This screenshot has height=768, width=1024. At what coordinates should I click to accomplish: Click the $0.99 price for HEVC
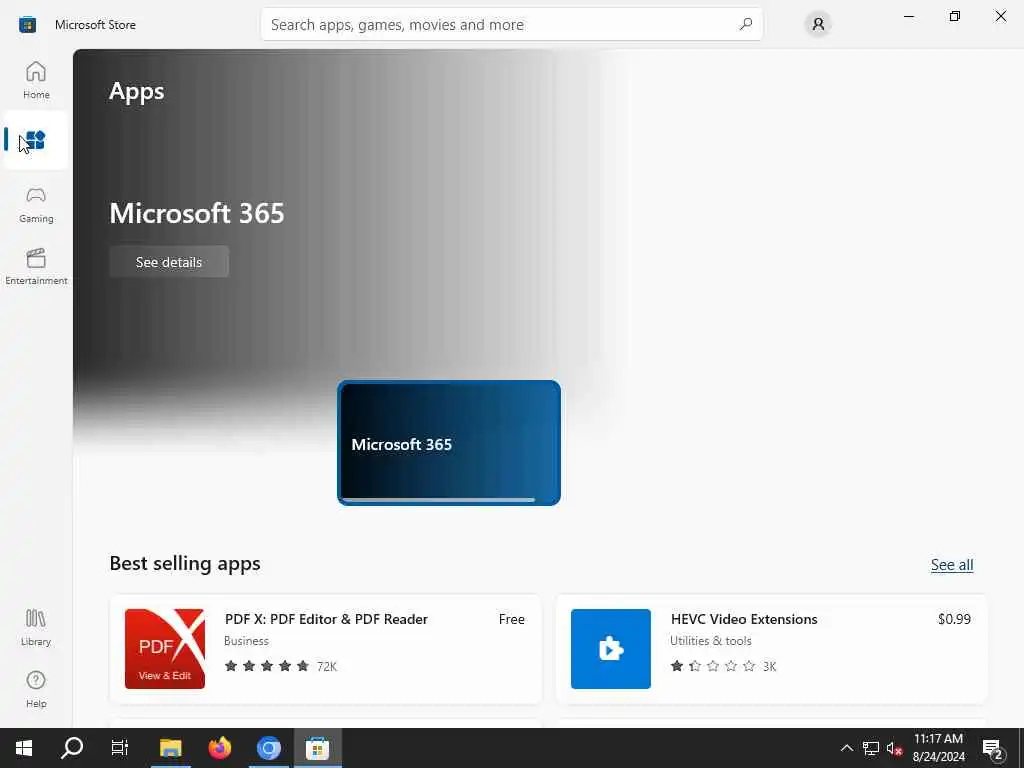[x=954, y=619]
